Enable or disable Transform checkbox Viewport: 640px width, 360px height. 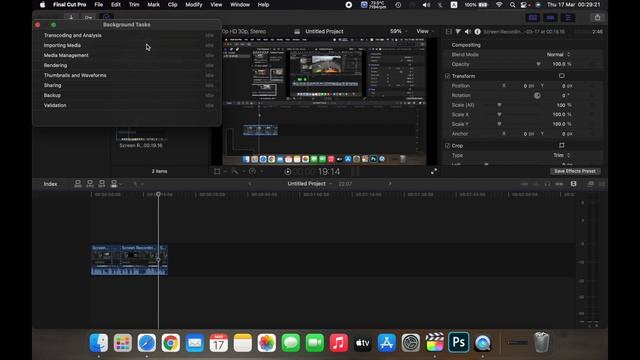[447, 76]
